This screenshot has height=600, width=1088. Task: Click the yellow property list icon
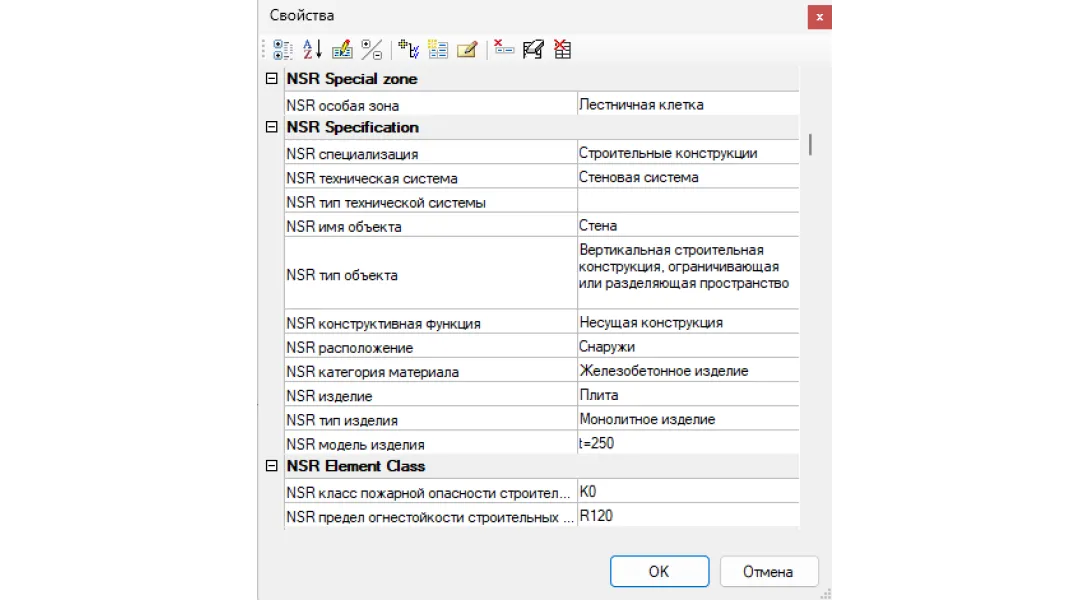(x=437, y=48)
